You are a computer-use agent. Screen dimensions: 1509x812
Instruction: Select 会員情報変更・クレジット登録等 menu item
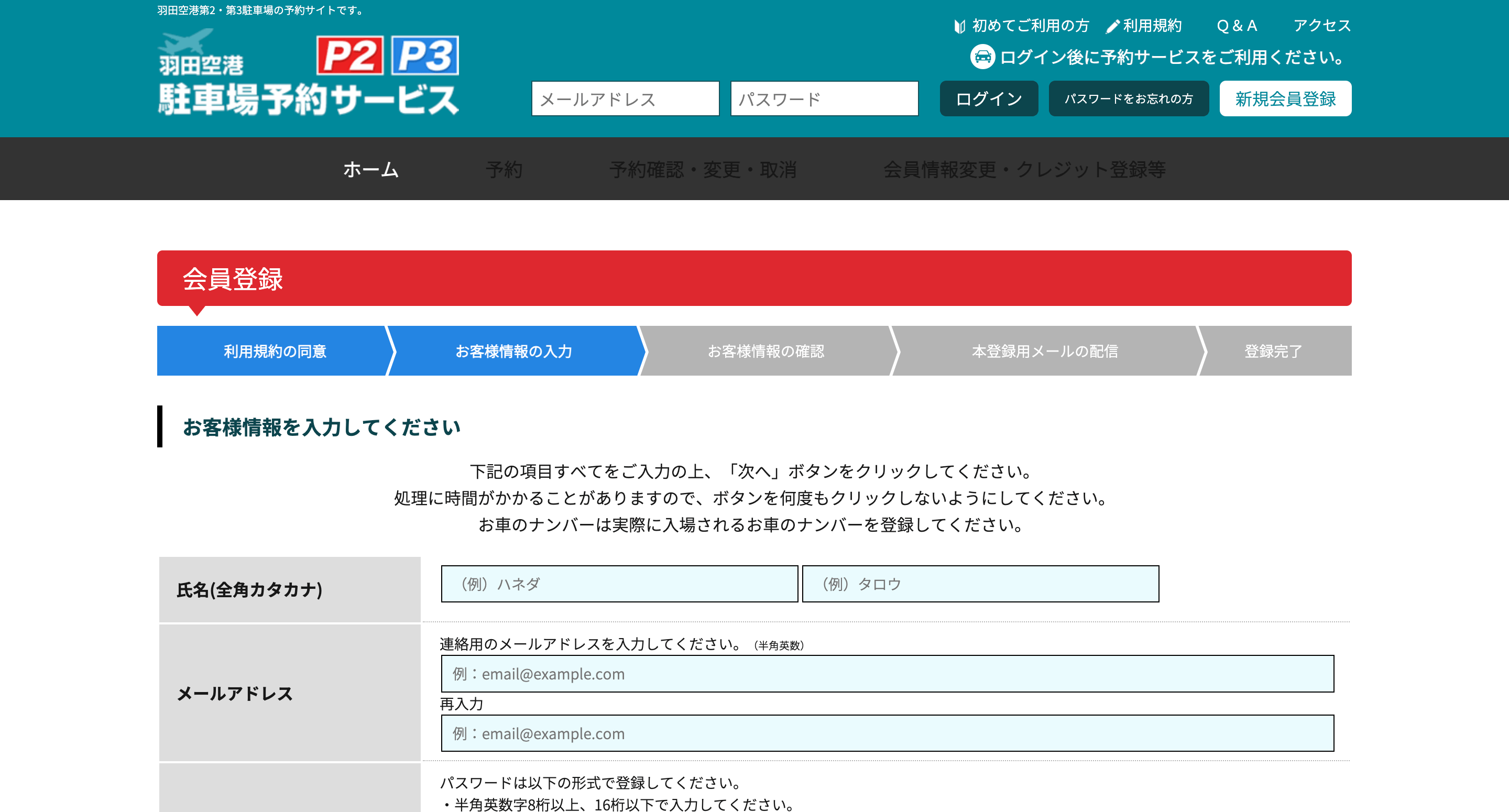1024,169
